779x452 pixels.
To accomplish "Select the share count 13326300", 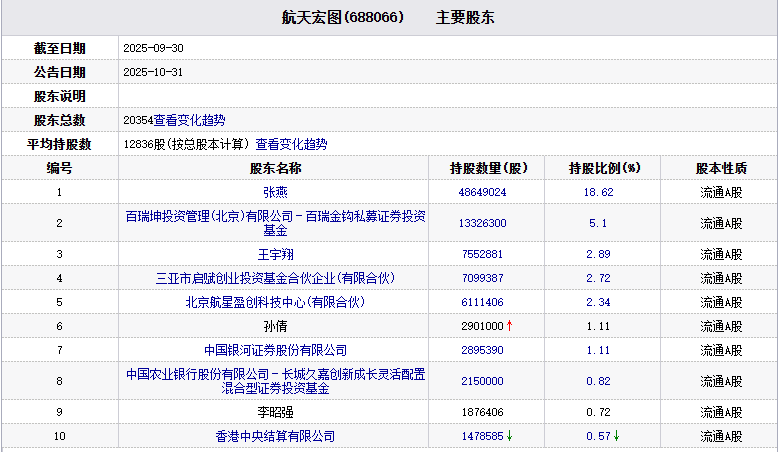I will (482, 223).
